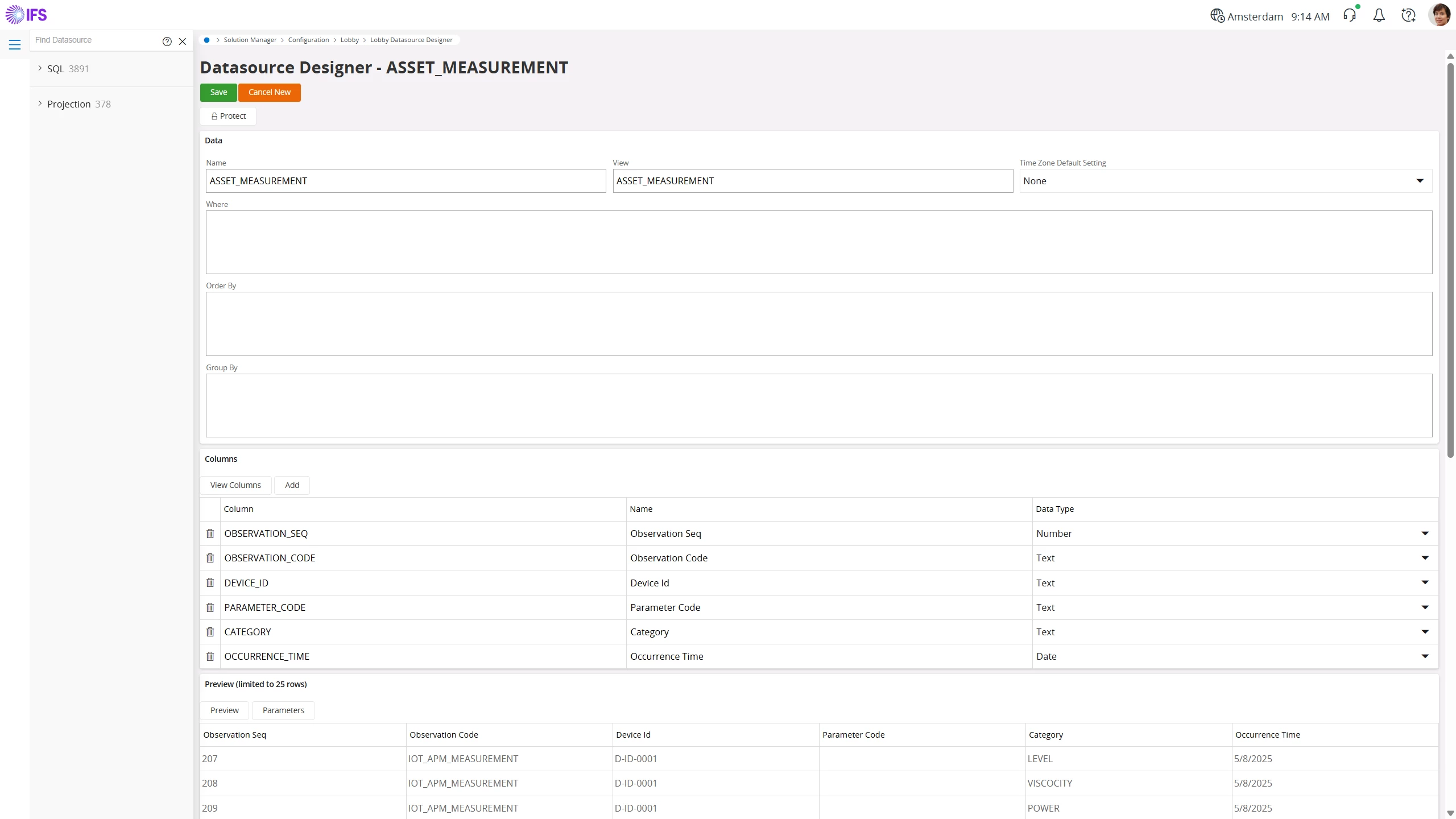
Task: Open Data Type dropdown for OCCURRENCE_TIME
Action: tap(1425, 656)
